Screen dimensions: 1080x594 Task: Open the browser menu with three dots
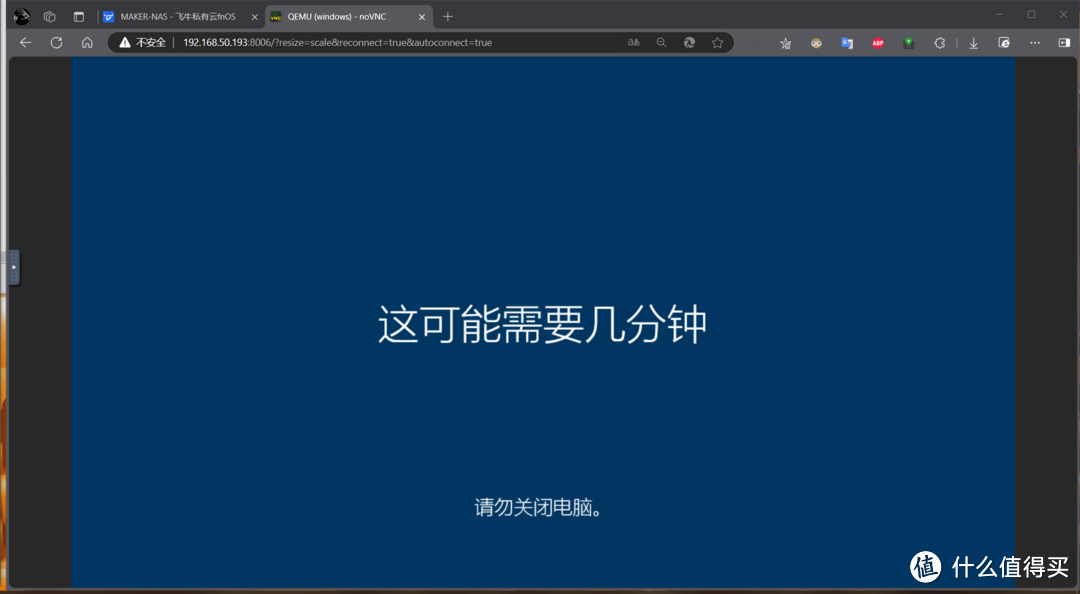coord(1034,42)
